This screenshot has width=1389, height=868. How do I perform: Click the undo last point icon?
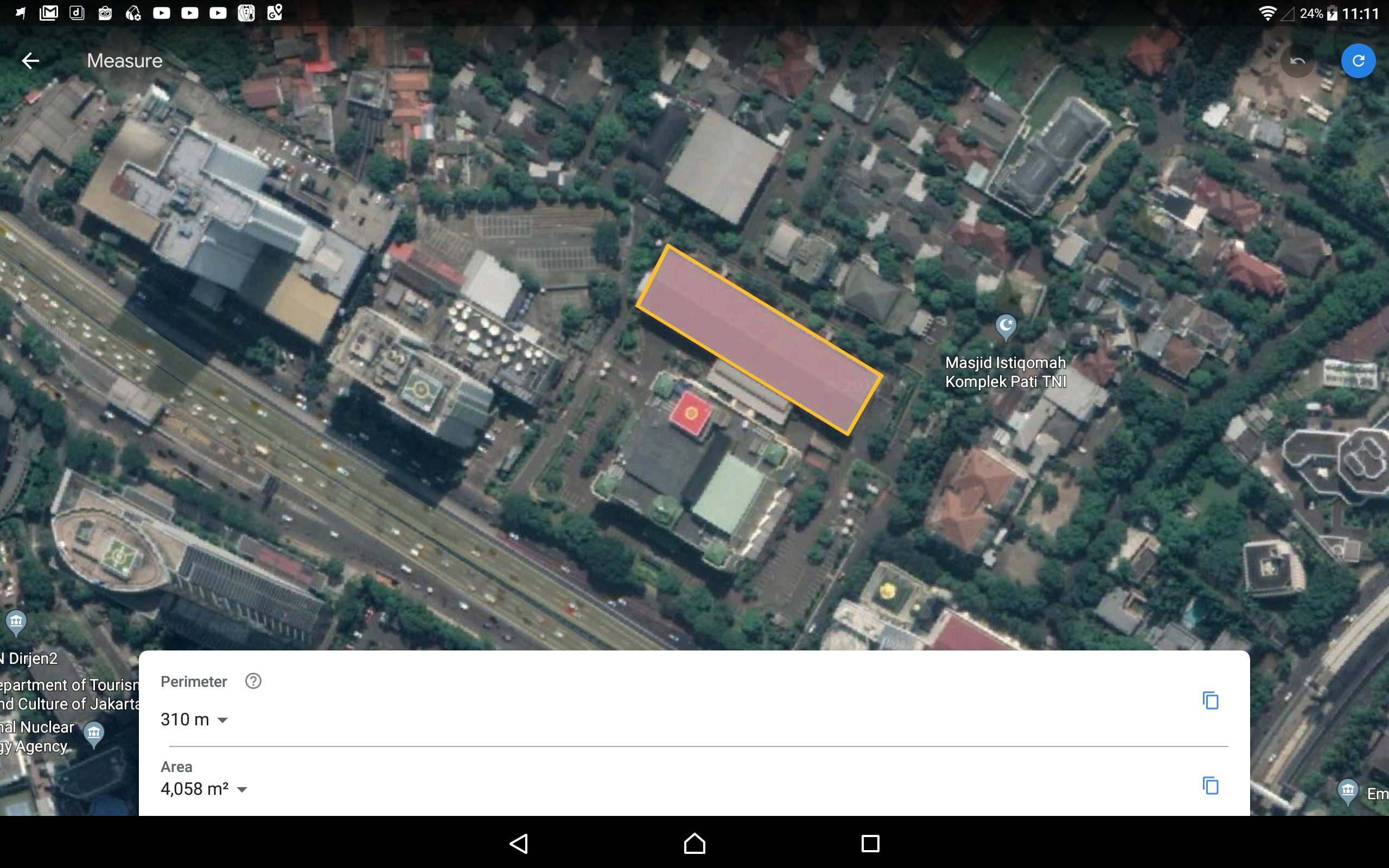1297,60
